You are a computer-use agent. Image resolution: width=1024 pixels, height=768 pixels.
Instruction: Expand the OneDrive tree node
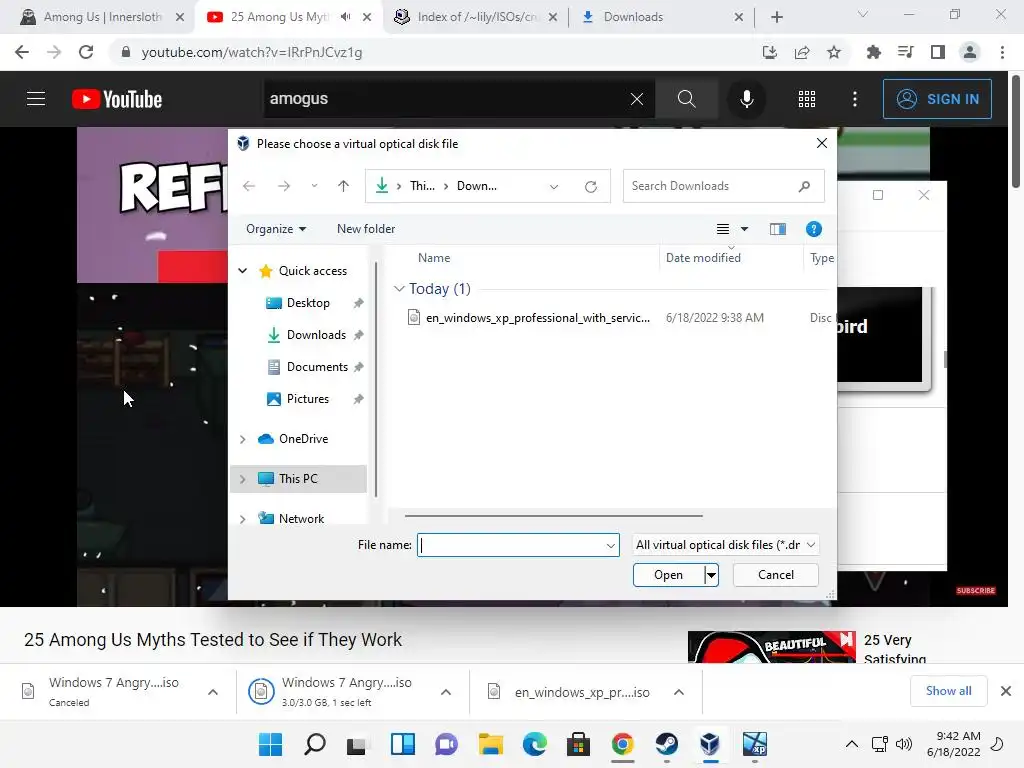tap(243, 440)
